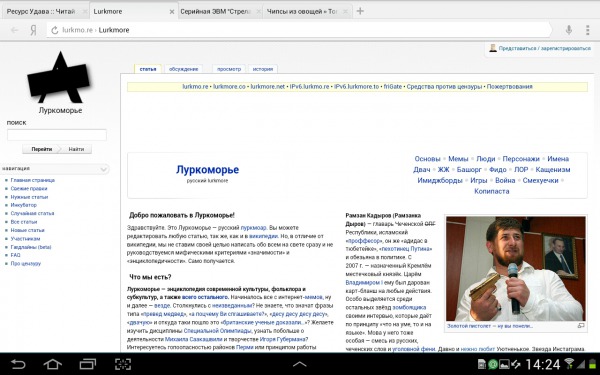Open the Двач category link
The height and width of the screenshot is (375, 600).
tap(422, 170)
